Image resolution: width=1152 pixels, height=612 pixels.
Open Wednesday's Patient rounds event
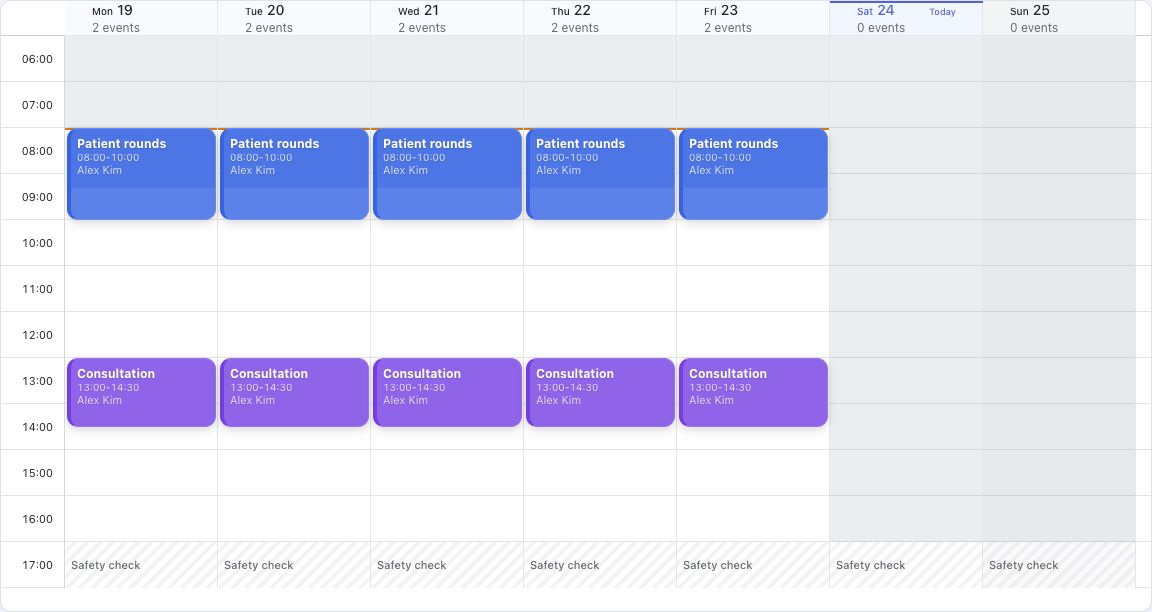tap(447, 174)
